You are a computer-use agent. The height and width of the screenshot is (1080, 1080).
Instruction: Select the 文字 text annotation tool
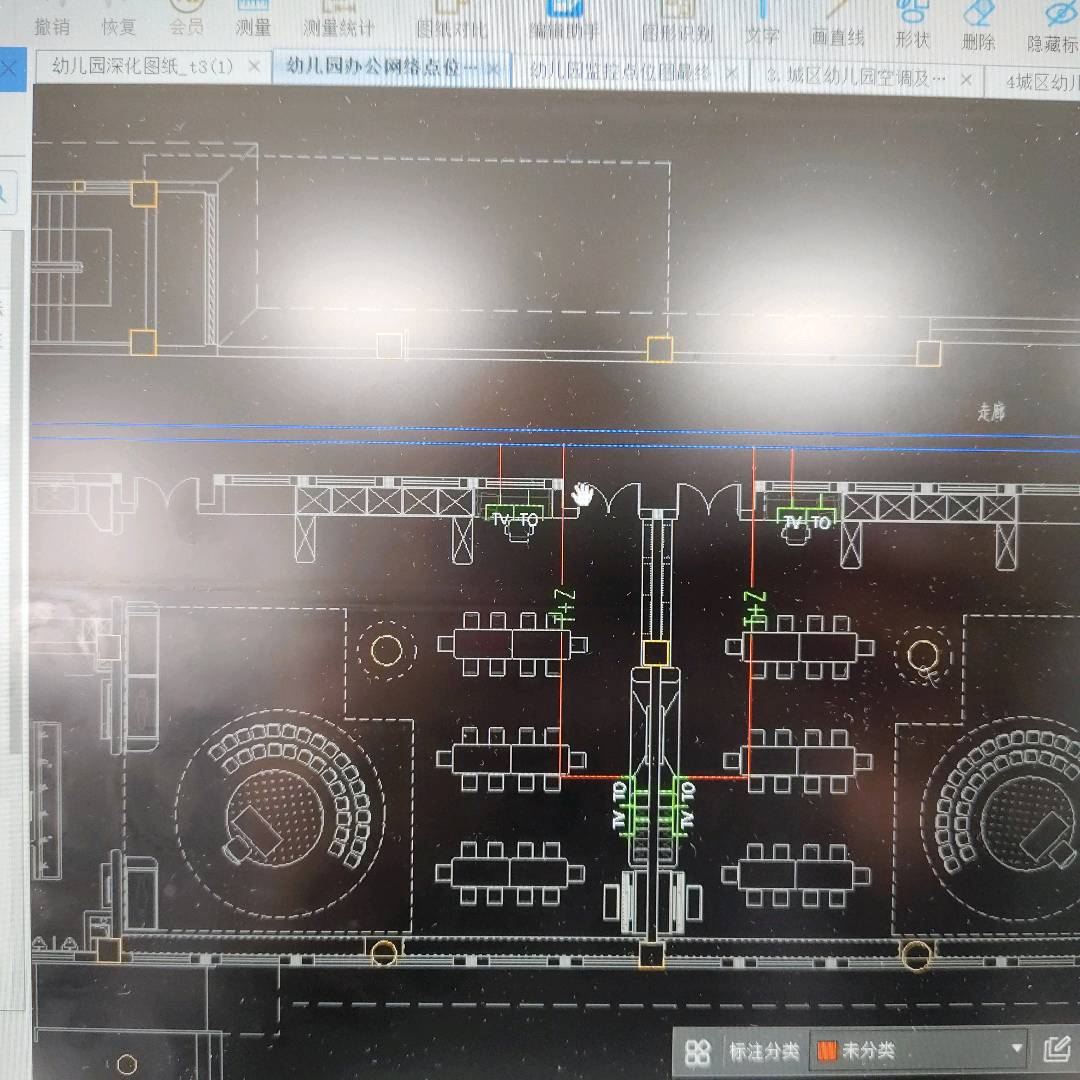point(762,23)
